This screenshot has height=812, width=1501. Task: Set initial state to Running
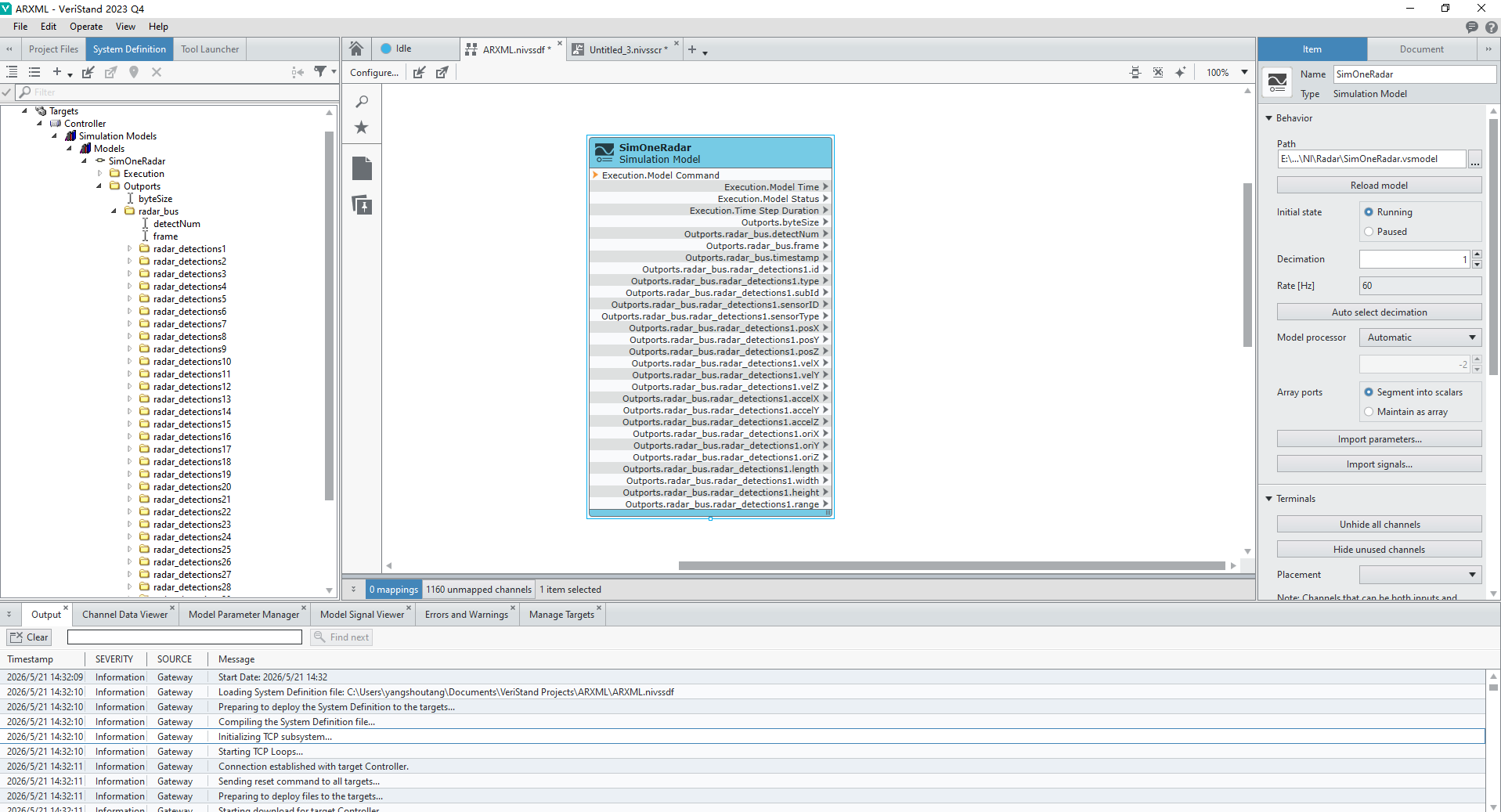(1369, 212)
